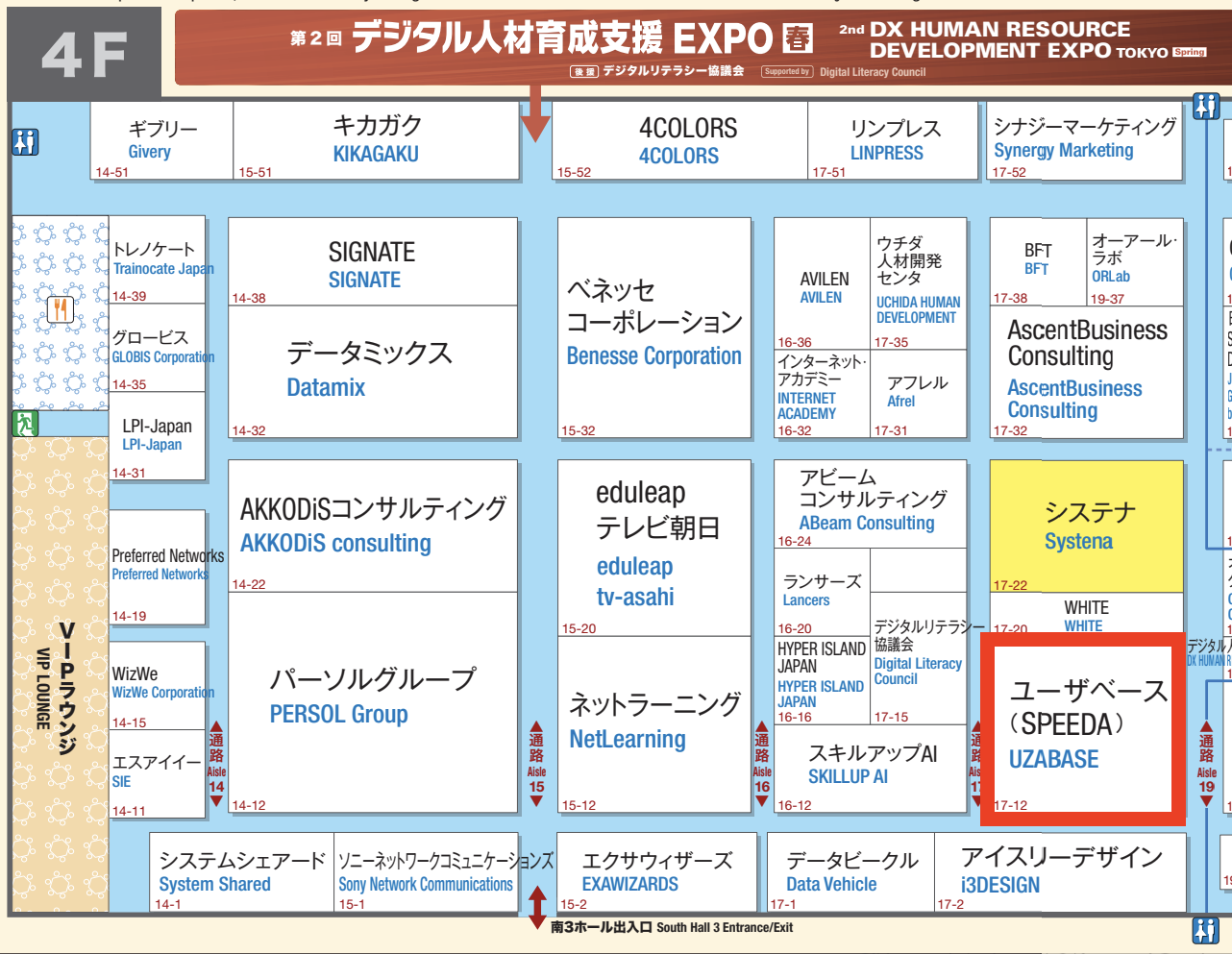The height and width of the screenshot is (954, 1232).
Task: Select the EXAWIZARDS booth
Action: [655, 872]
